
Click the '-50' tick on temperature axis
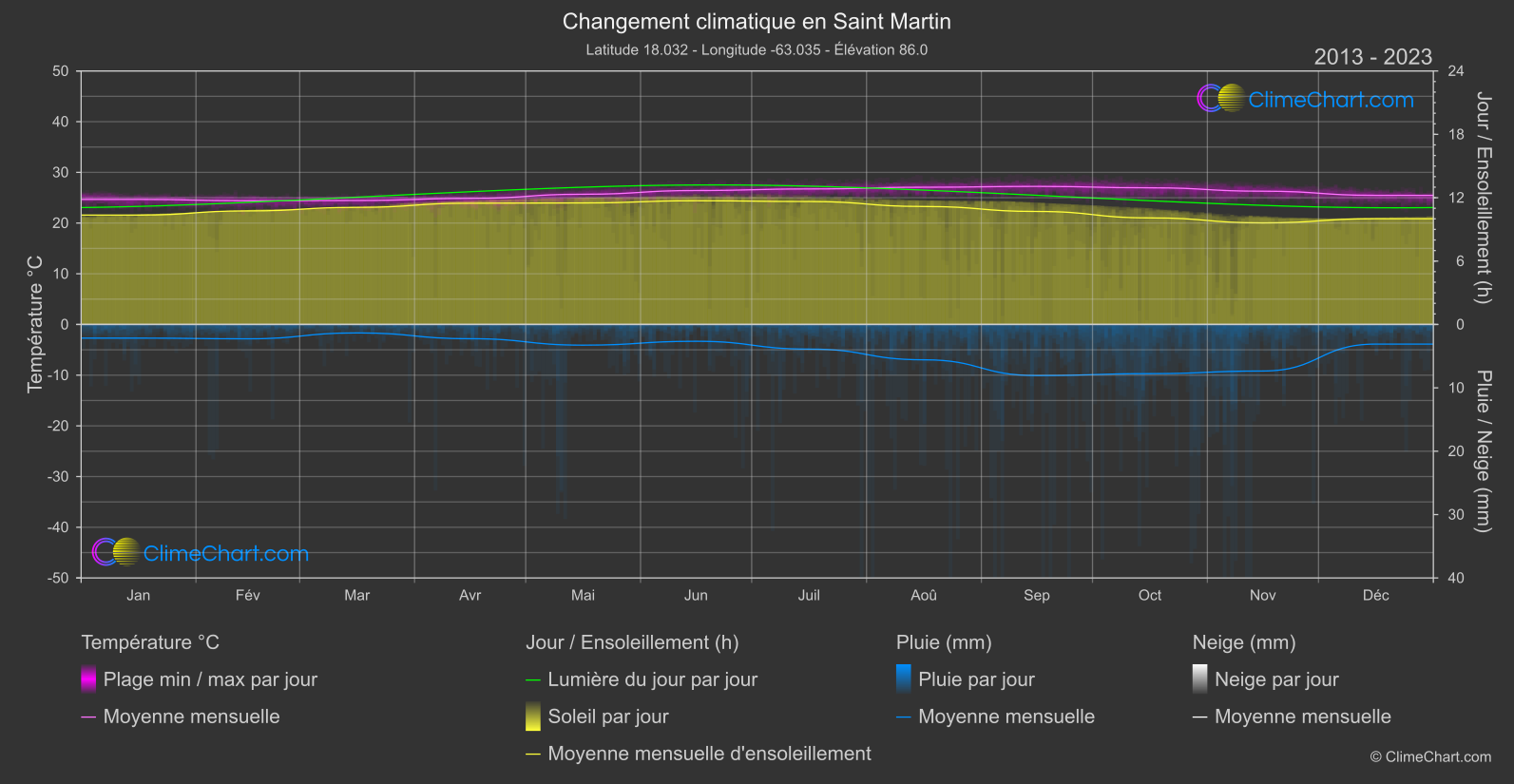coord(58,578)
